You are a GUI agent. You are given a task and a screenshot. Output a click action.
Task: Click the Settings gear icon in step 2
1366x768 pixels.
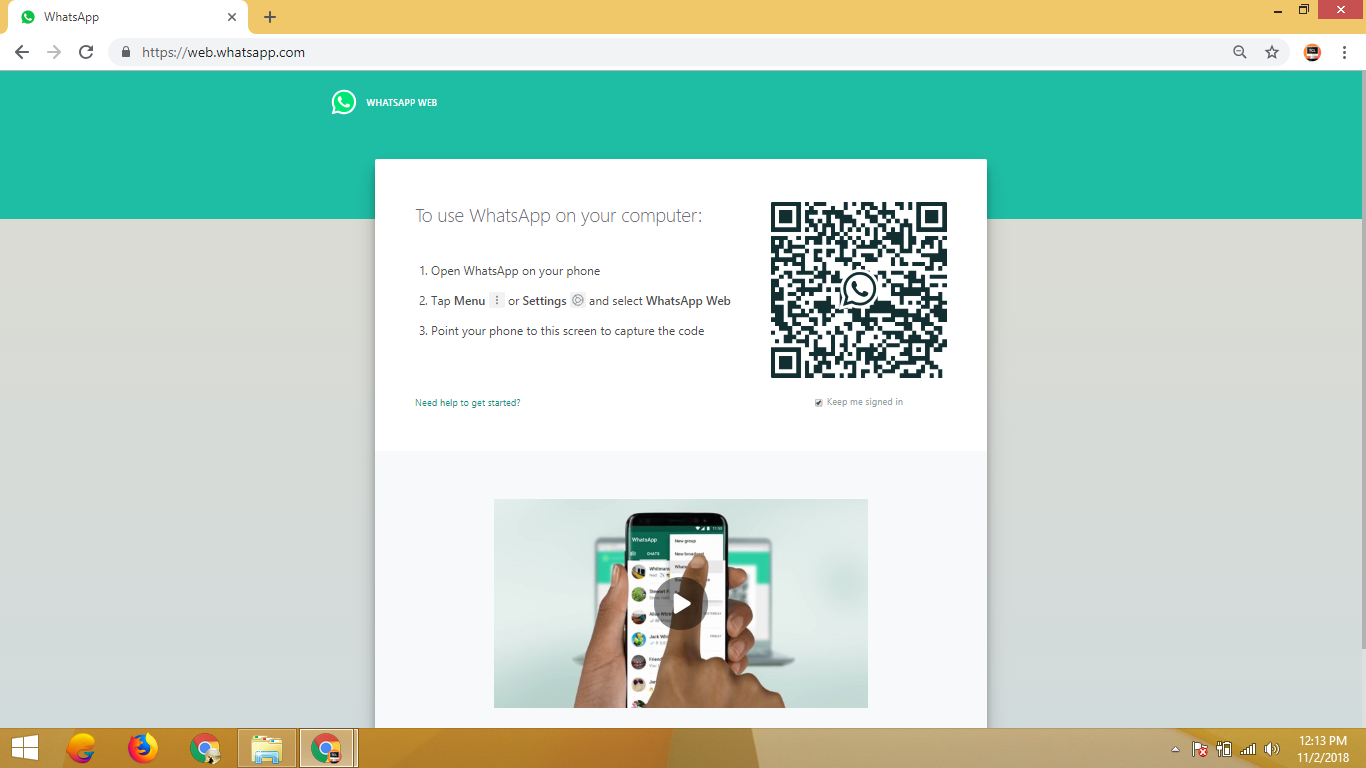point(577,300)
